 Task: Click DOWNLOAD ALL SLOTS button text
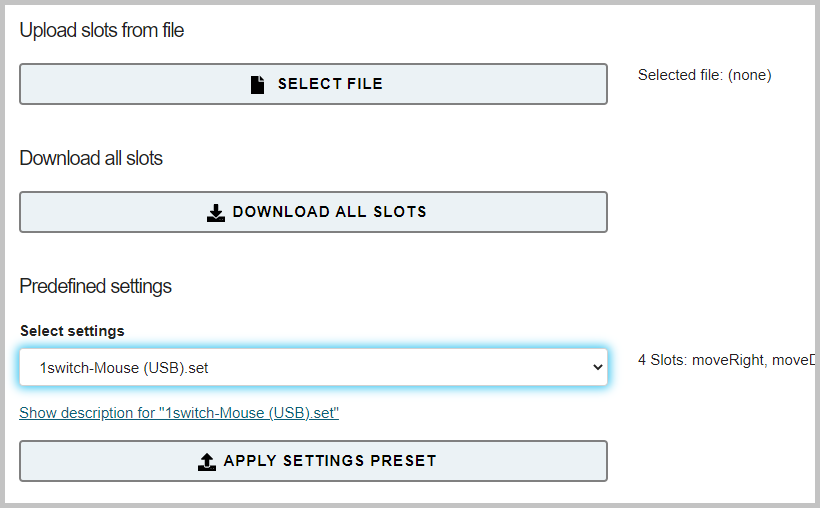coord(329,212)
